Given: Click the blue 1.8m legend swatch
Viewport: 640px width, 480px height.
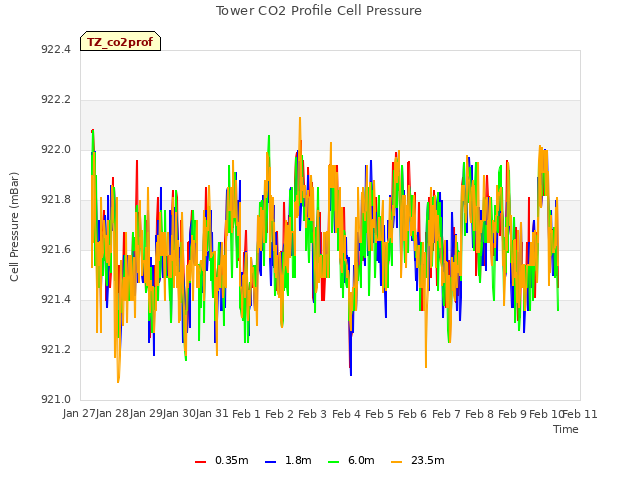Looking at the screenshot, I should [271, 462].
